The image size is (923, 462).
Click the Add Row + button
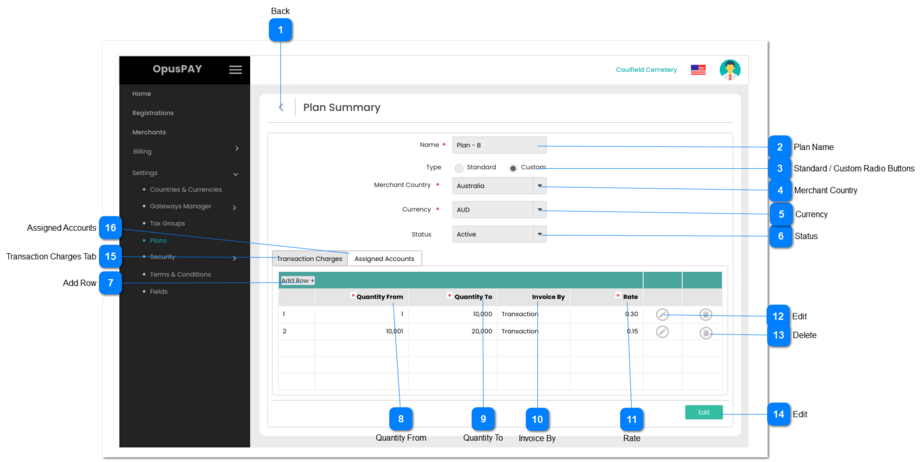pos(297,281)
